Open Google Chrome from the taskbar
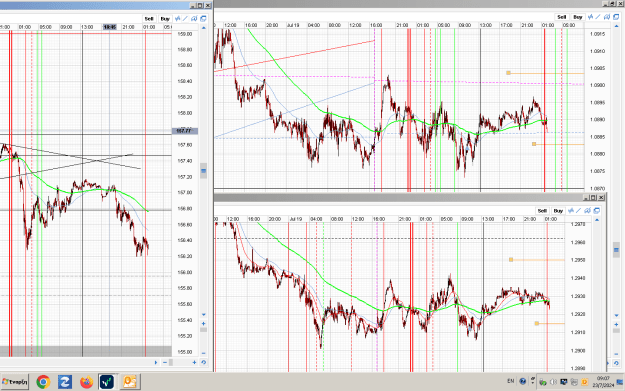Image resolution: width=625 pixels, height=391 pixels. click(x=43, y=382)
